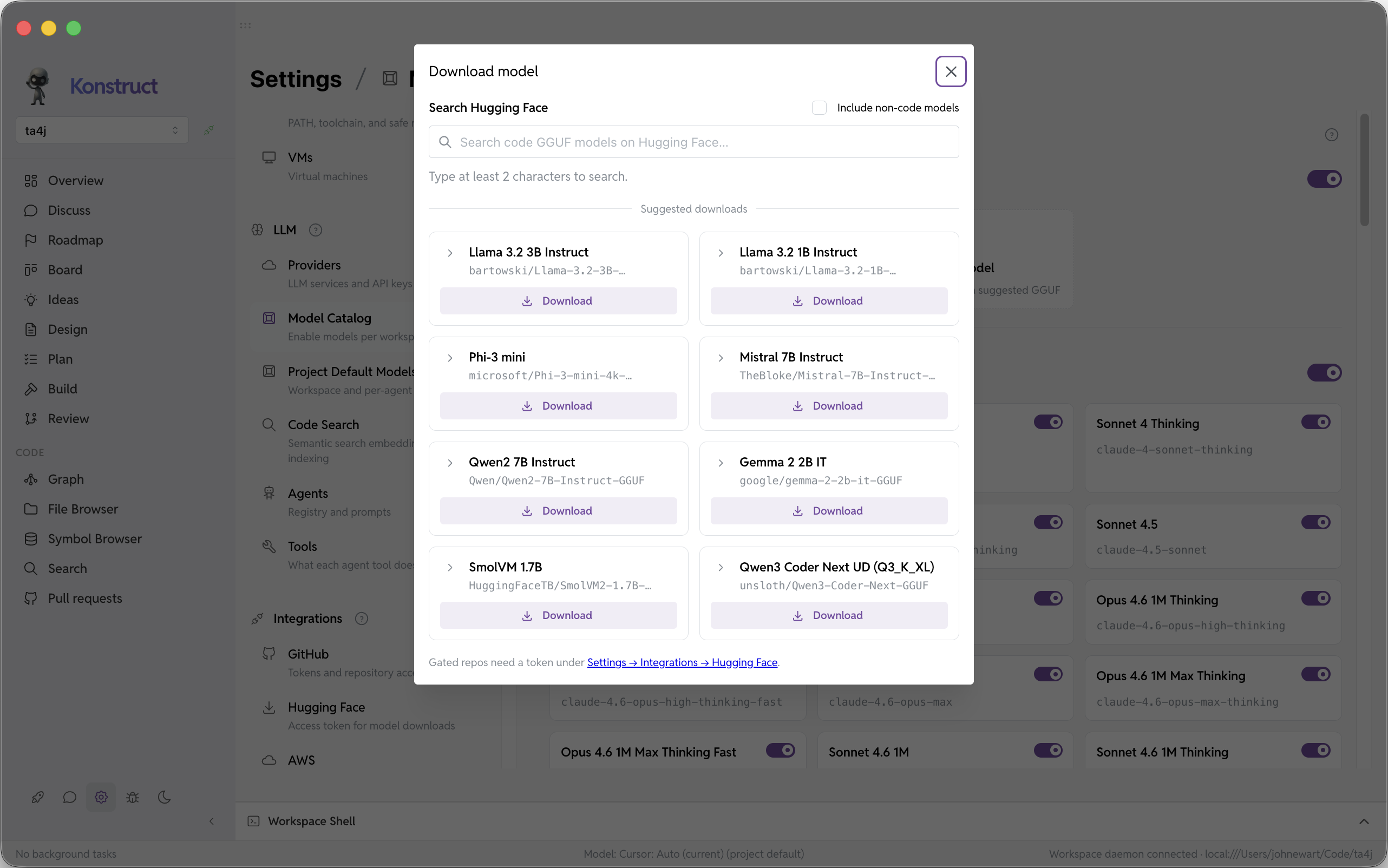Expand the Gemma 2 2B IT card
Viewport: 1388px width, 868px height.
tap(721, 463)
